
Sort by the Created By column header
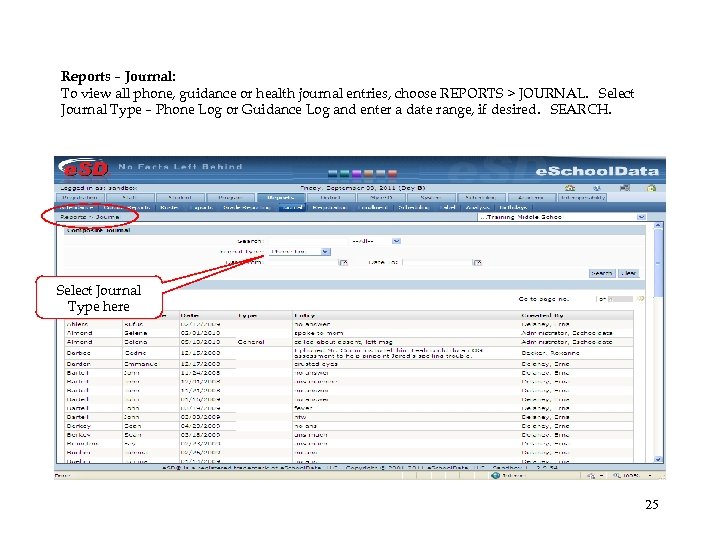coord(542,315)
